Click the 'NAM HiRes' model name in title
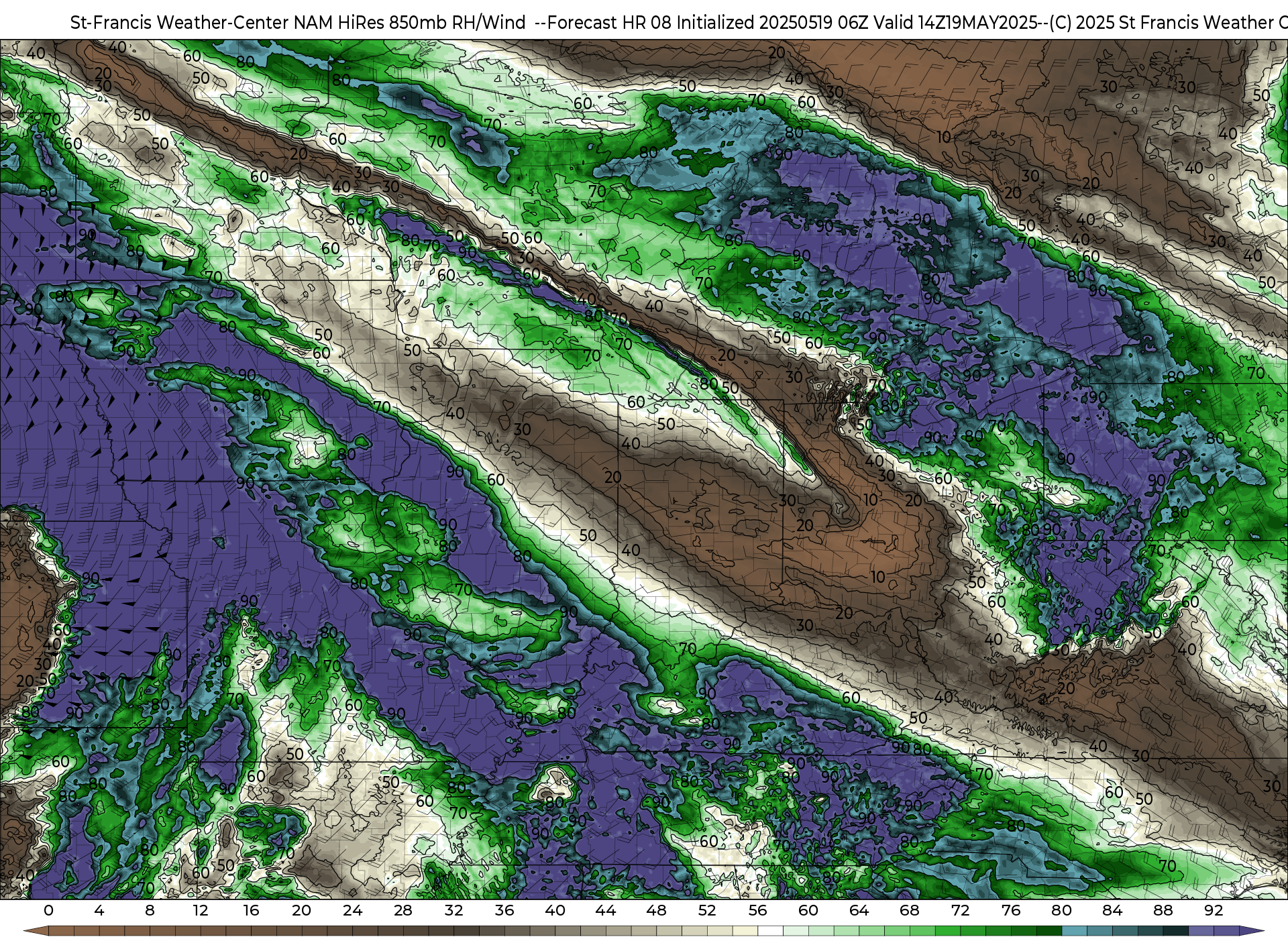Screen dimensions: 1288x939 click(x=339, y=22)
